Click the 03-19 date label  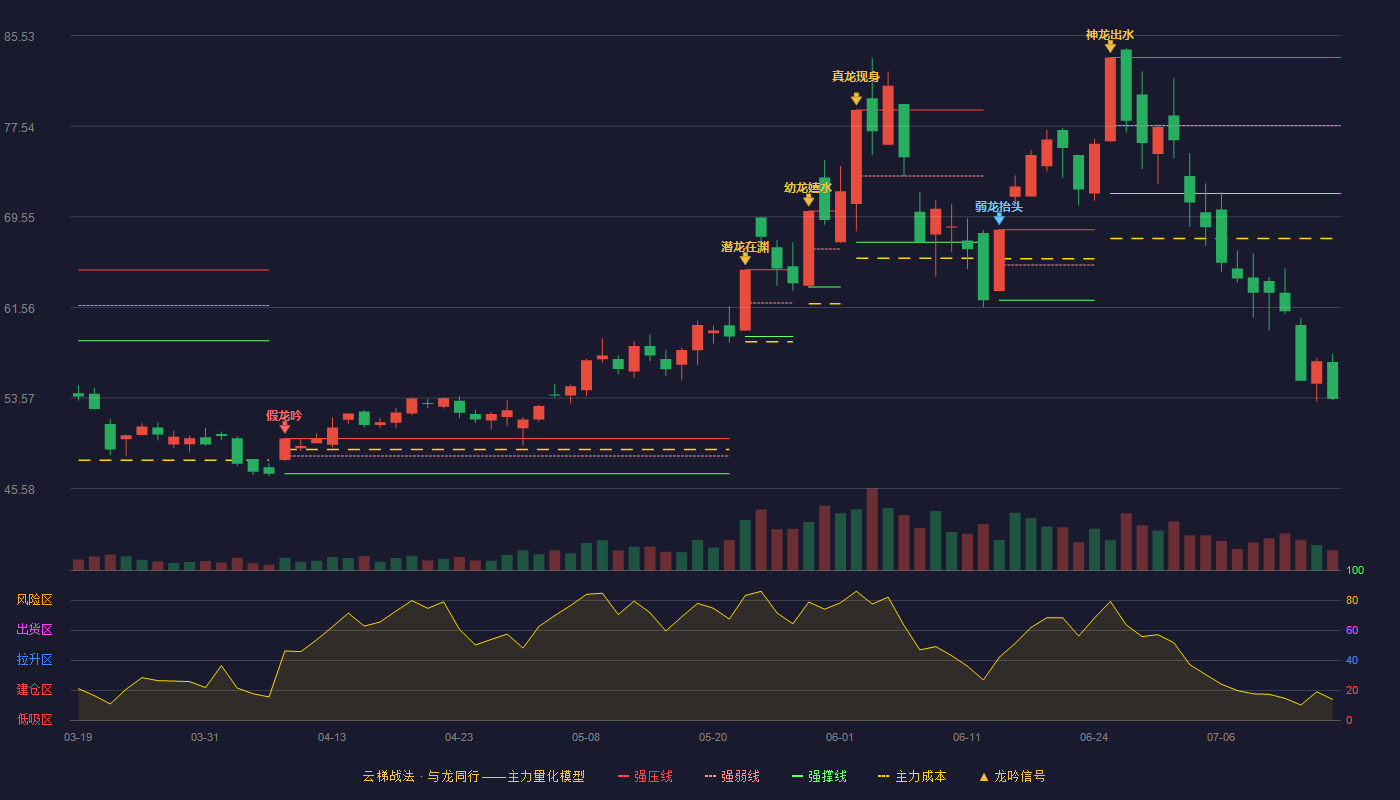[x=78, y=737]
